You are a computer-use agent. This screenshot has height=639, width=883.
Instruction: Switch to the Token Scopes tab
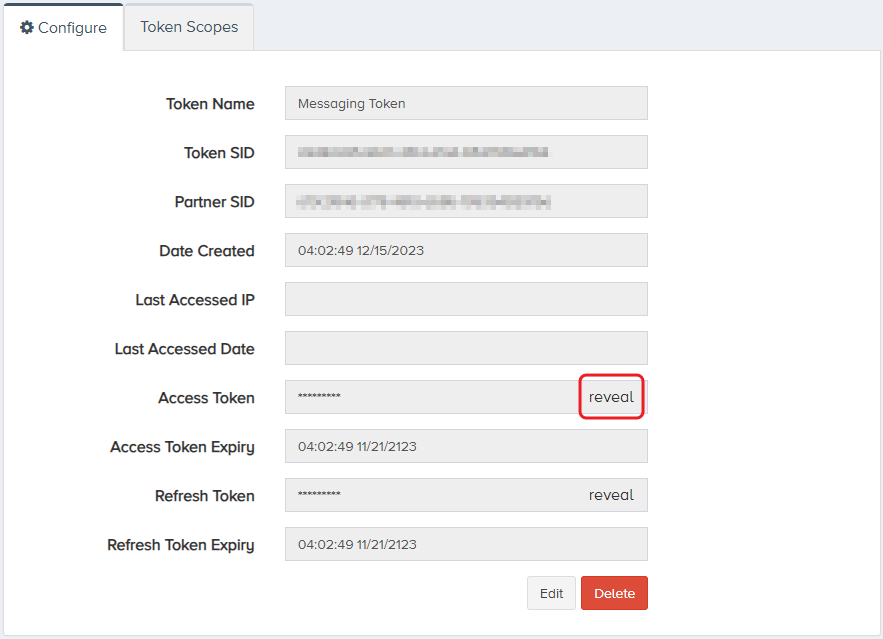click(x=189, y=27)
